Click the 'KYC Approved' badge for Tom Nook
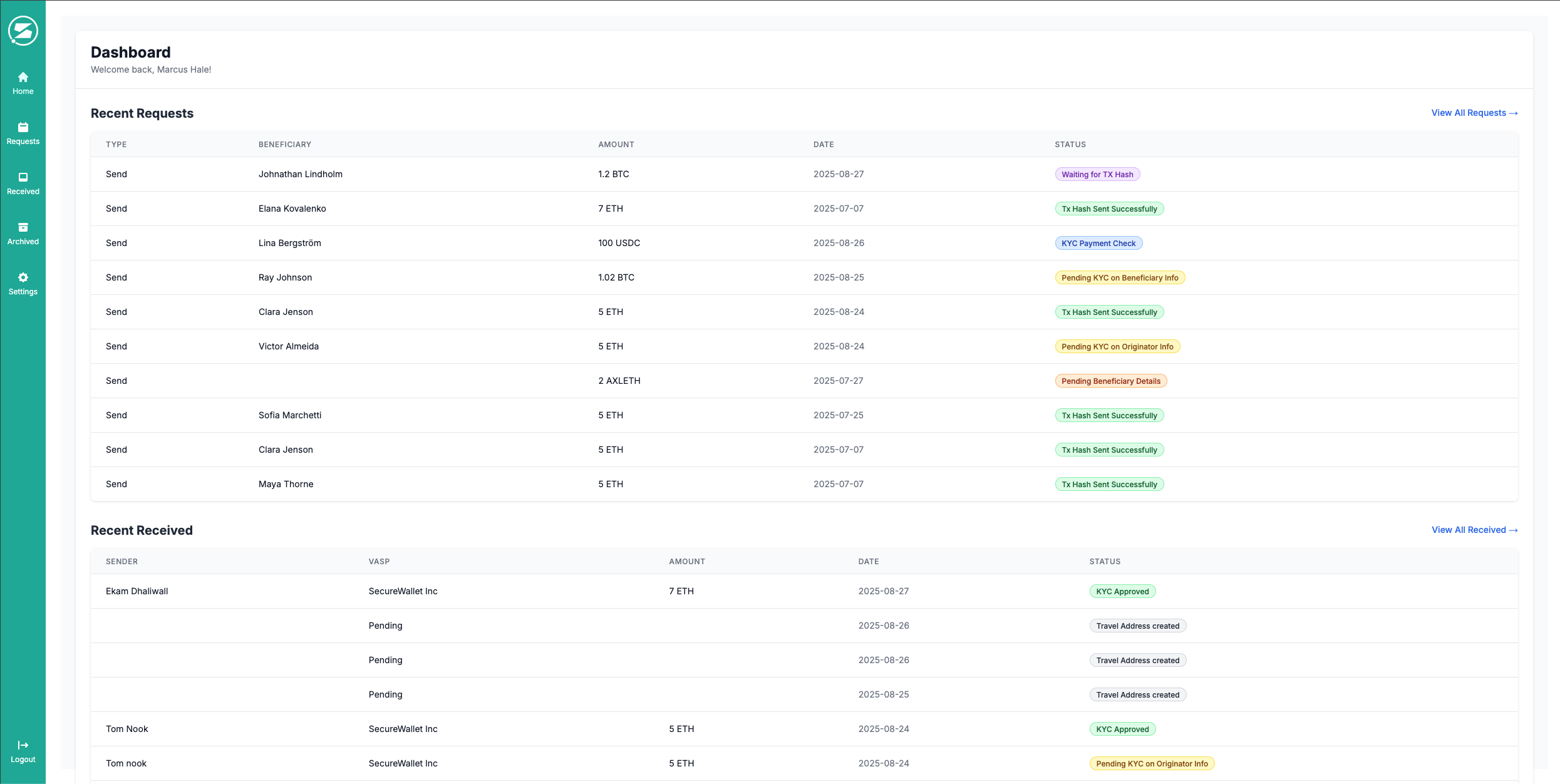The width and height of the screenshot is (1560, 784). (x=1122, y=729)
